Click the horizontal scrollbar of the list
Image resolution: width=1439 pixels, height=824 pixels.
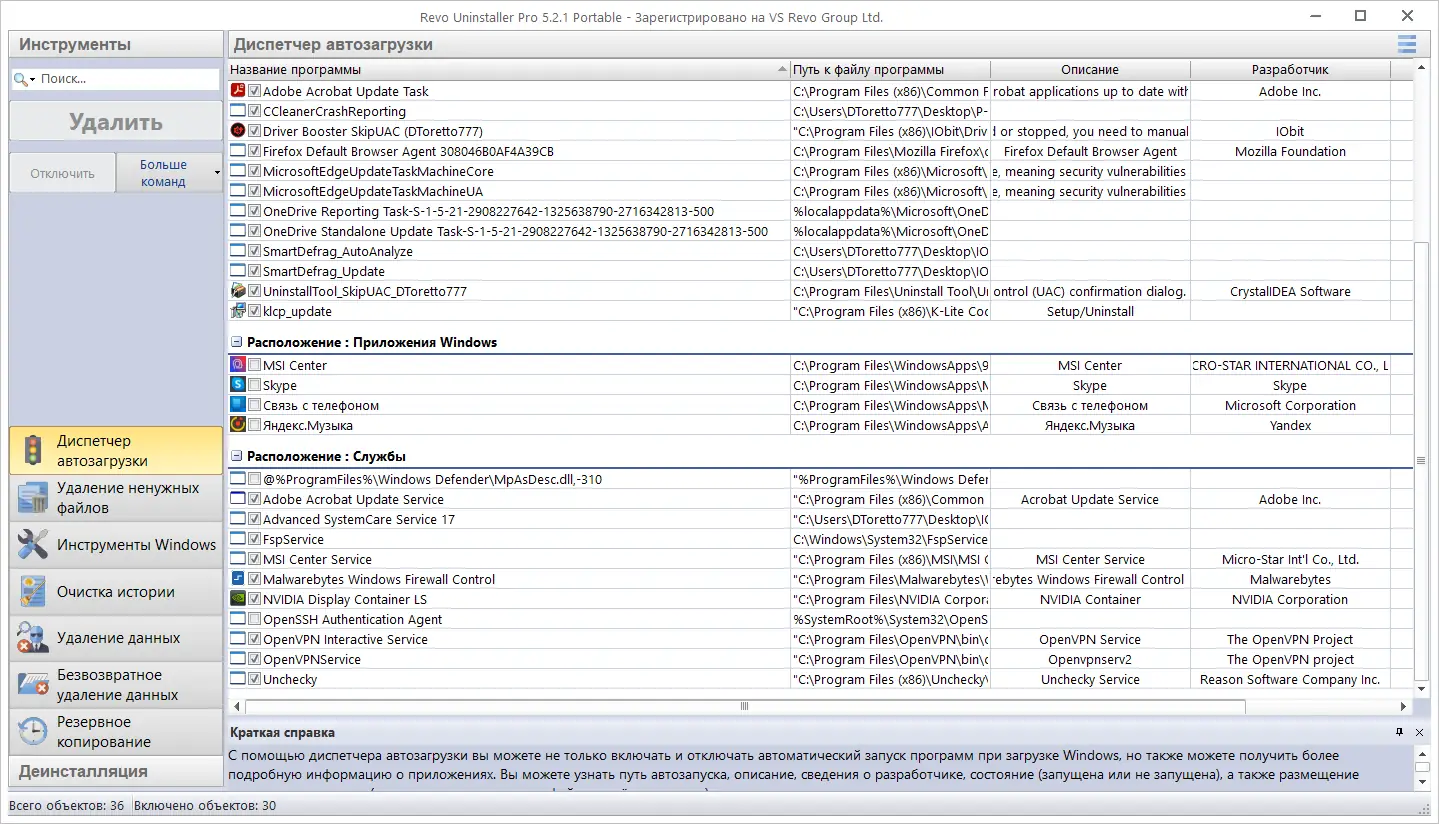coord(743,706)
